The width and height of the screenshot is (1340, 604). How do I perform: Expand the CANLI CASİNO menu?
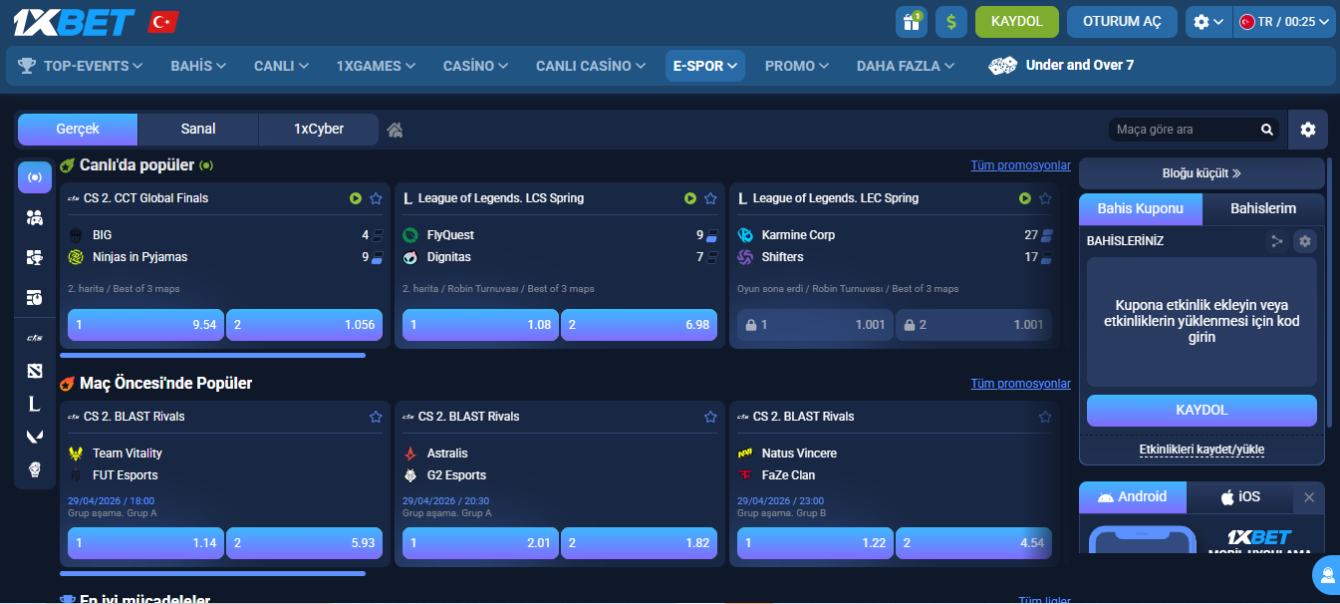[x=590, y=66]
